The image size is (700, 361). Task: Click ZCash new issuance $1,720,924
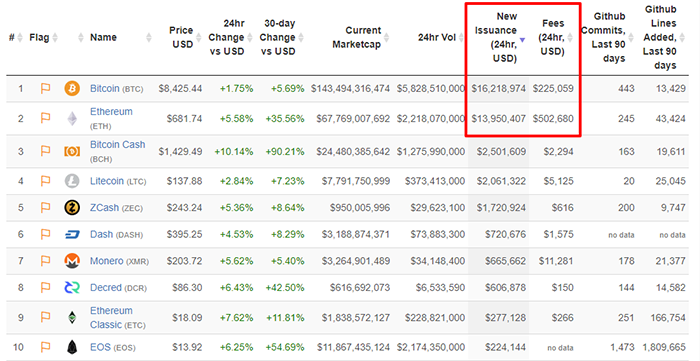(x=501, y=207)
